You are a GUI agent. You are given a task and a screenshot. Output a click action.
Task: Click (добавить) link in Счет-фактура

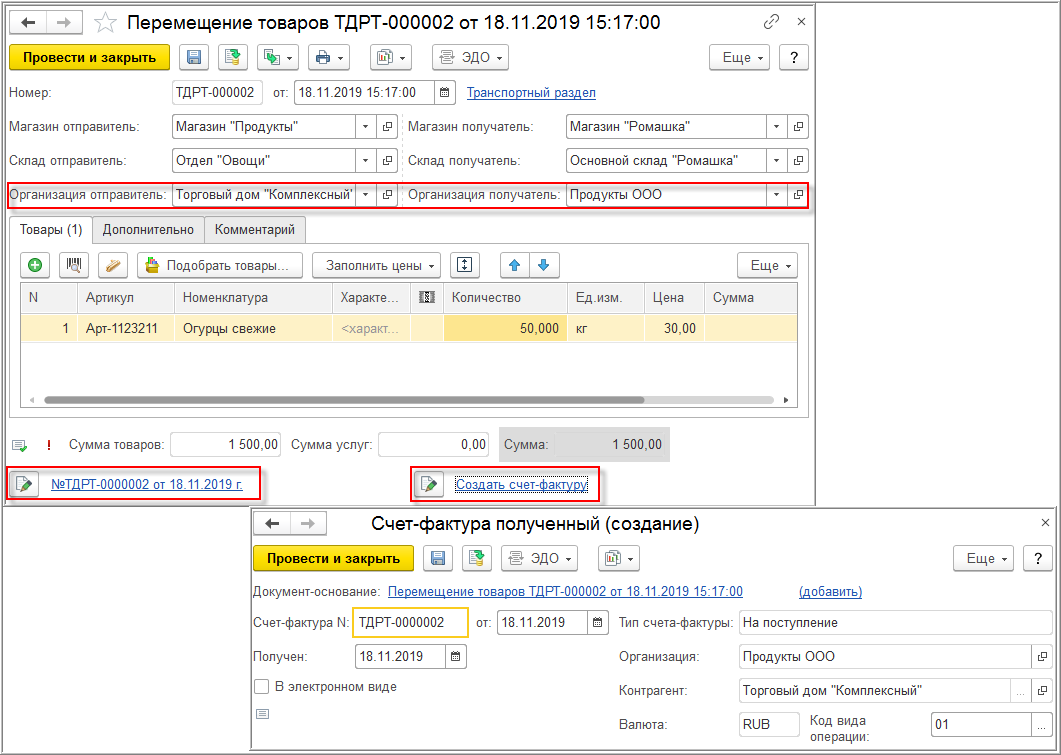pos(830,592)
